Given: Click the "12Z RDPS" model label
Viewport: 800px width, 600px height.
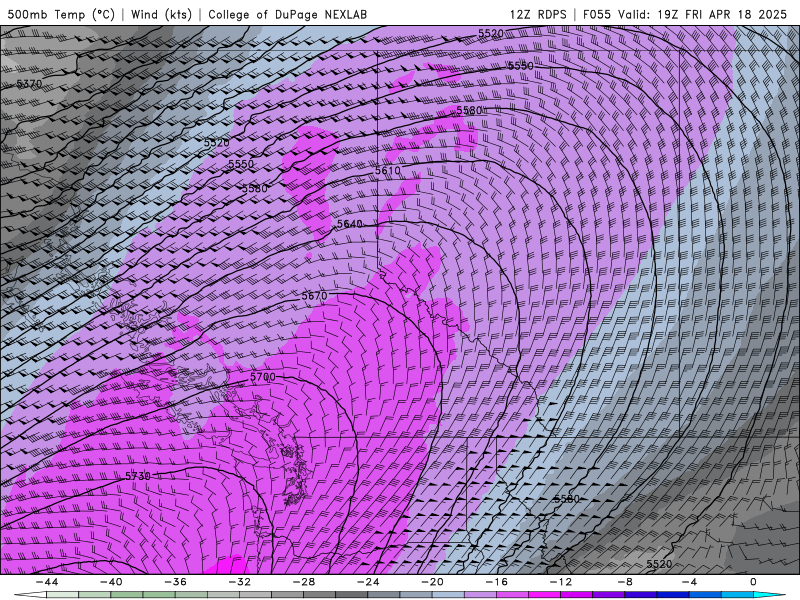Looking at the screenshot, I should pyautogui.click(x=538, y=14).
